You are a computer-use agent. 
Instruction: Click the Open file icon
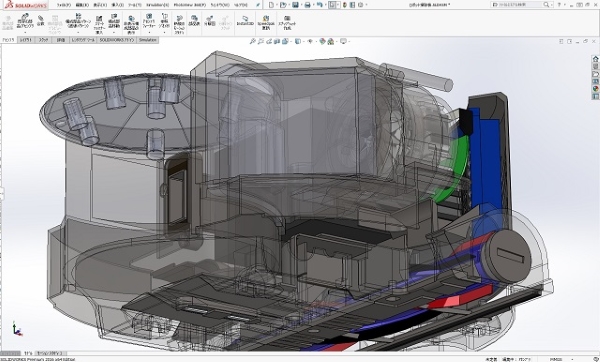tap(283, 5)
